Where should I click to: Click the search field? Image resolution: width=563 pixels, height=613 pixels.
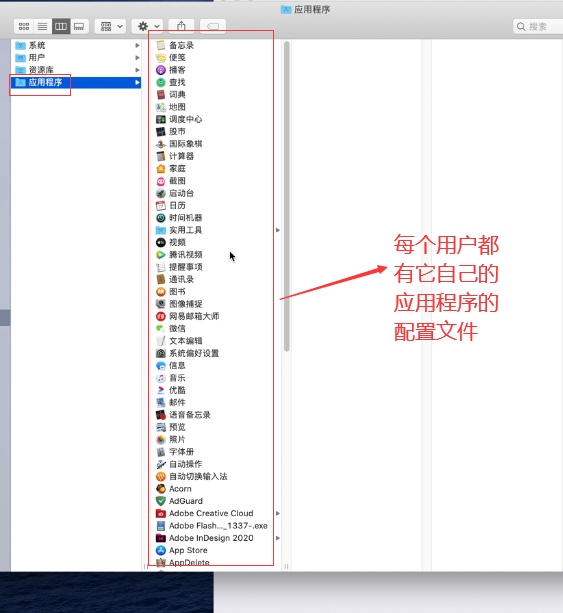[x=538, y=26]
